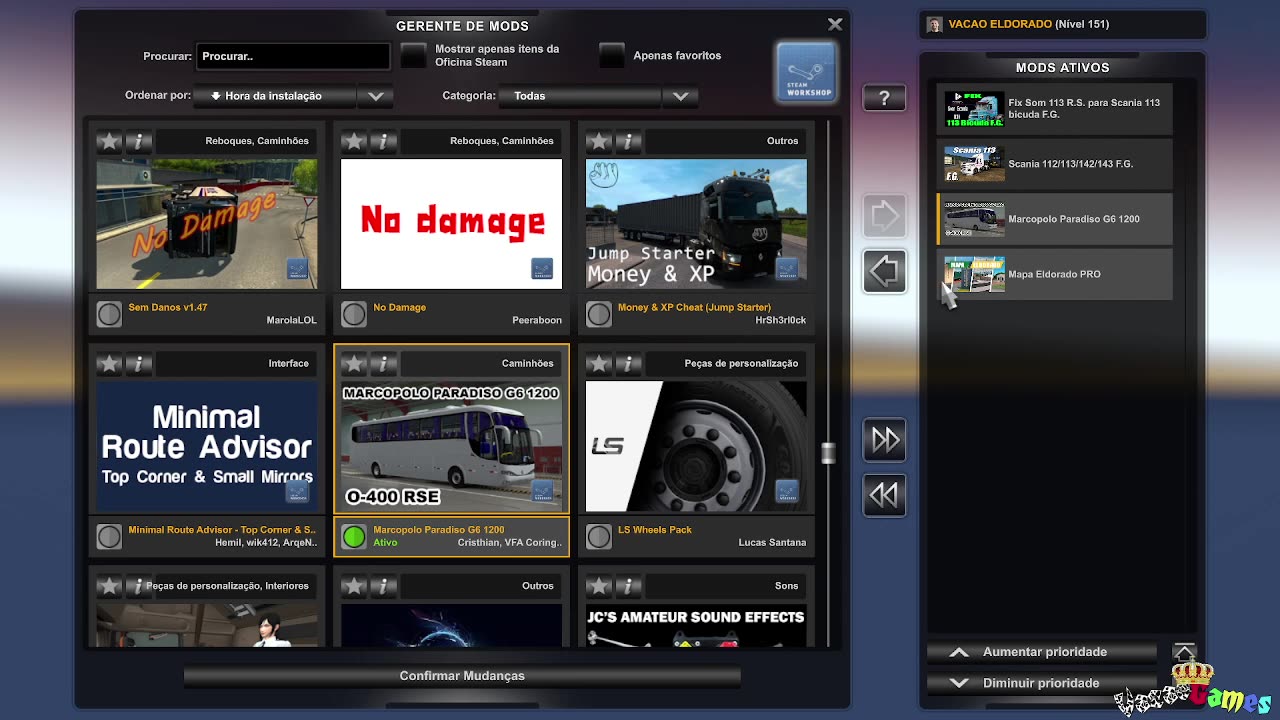Click Diminuir prioridade button
Image resolution: width=1280 pixels, height=720 pixels.
tap(1042, 683)
